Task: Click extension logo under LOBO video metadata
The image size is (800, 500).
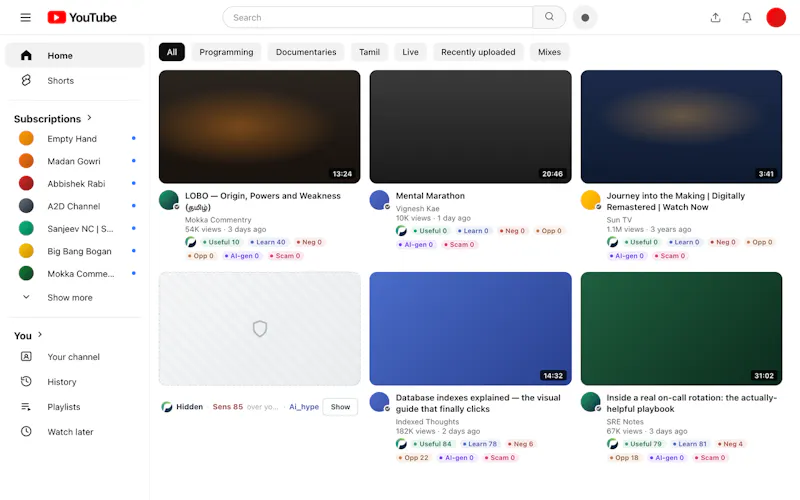Action: (191, 242)
